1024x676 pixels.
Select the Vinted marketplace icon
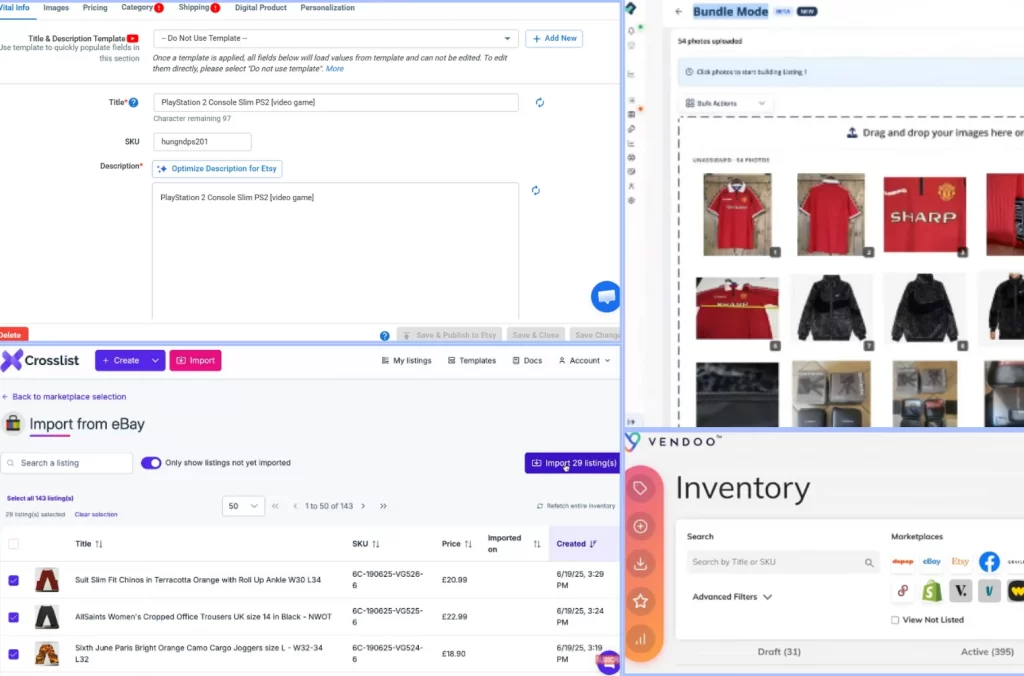[x=989, y=591]
